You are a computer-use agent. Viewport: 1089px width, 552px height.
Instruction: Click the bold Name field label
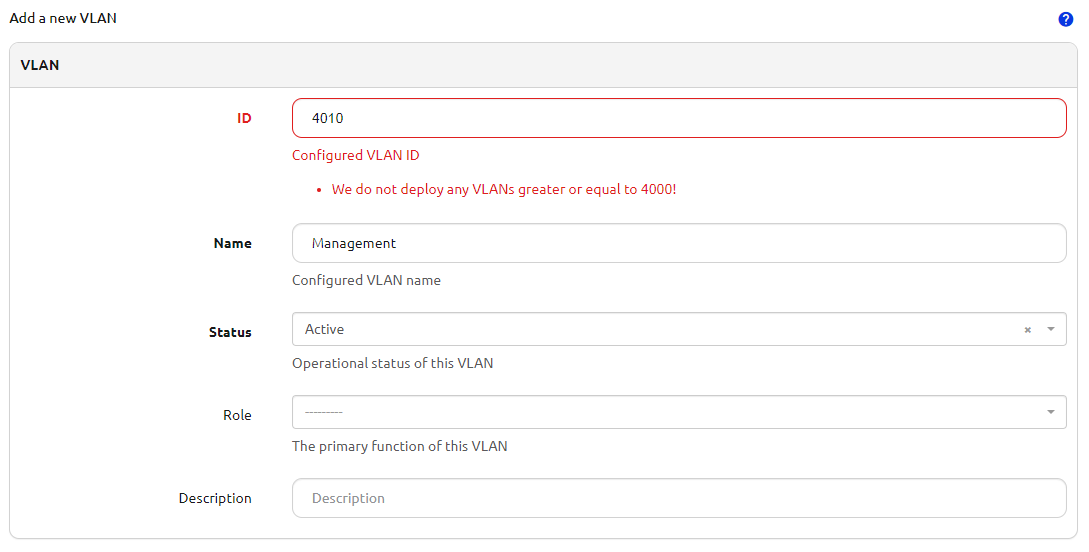232,243
